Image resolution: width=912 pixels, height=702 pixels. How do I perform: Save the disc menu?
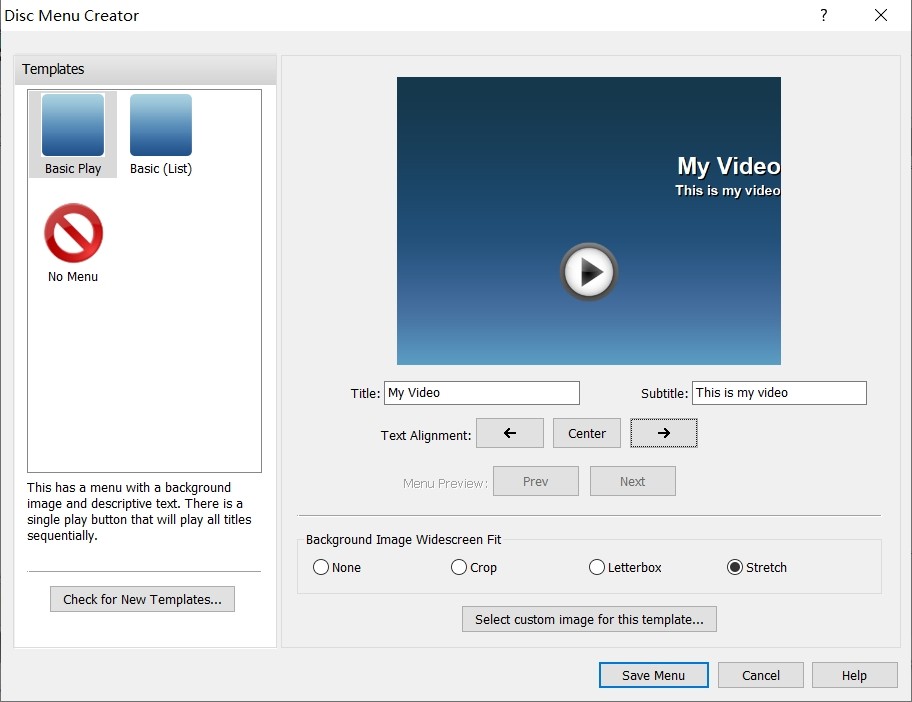(x=653, y=675)
